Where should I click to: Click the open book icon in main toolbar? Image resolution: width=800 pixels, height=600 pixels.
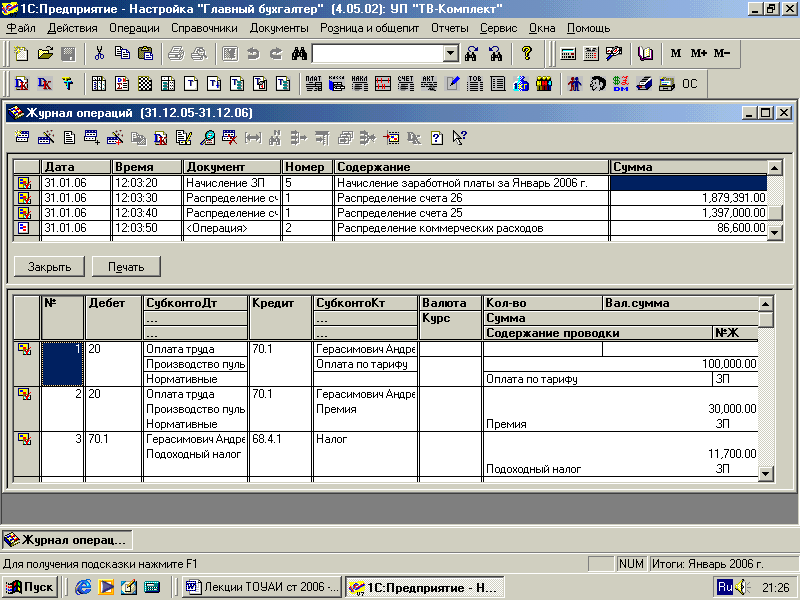(645, 54)
